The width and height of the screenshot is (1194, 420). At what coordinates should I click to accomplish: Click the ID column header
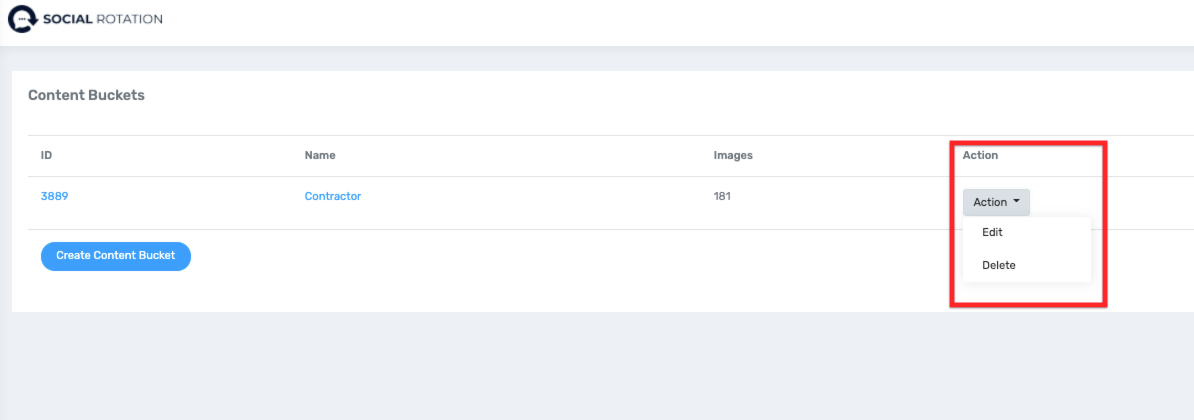pos(46,156)
